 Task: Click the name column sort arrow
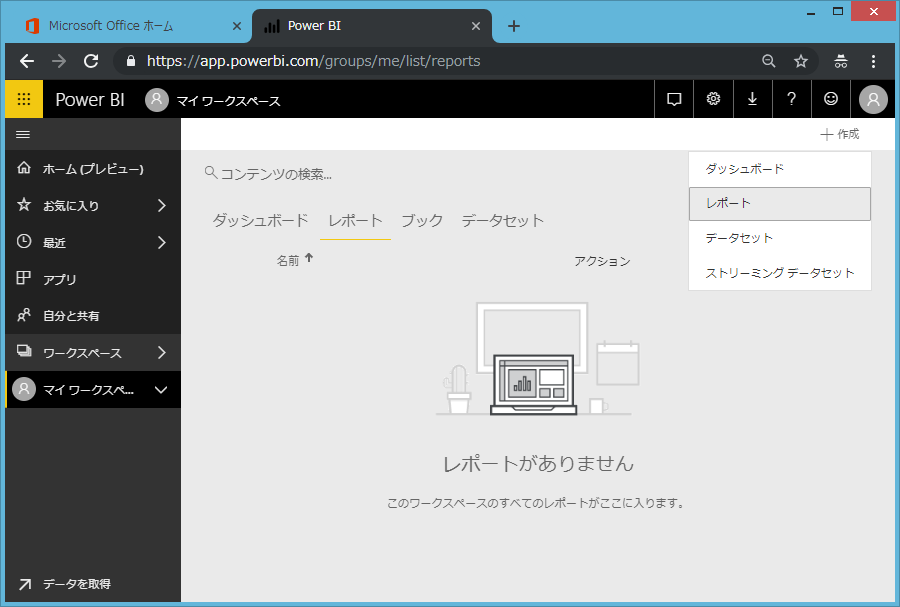[309, 258]
